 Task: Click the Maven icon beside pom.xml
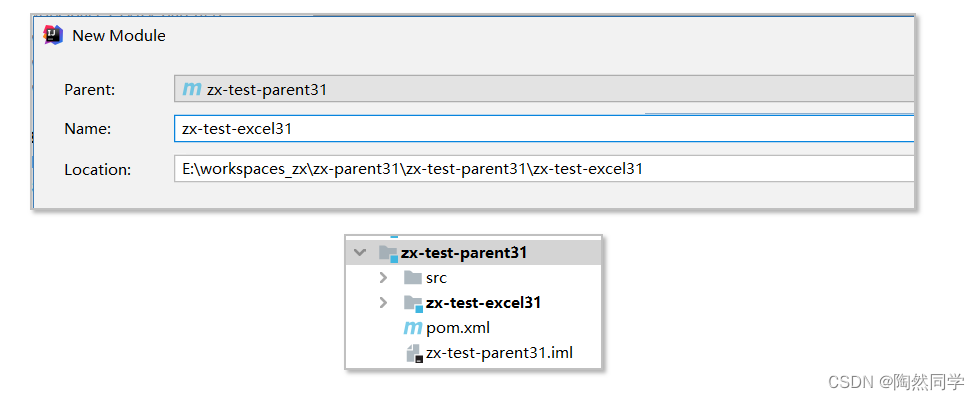click(412, 328)
